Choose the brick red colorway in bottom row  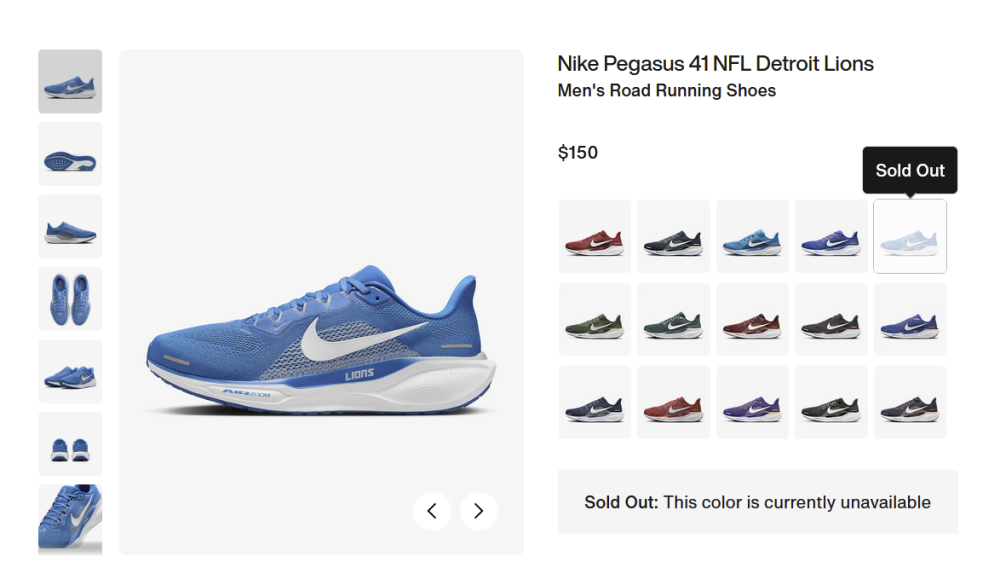point(673,402)
